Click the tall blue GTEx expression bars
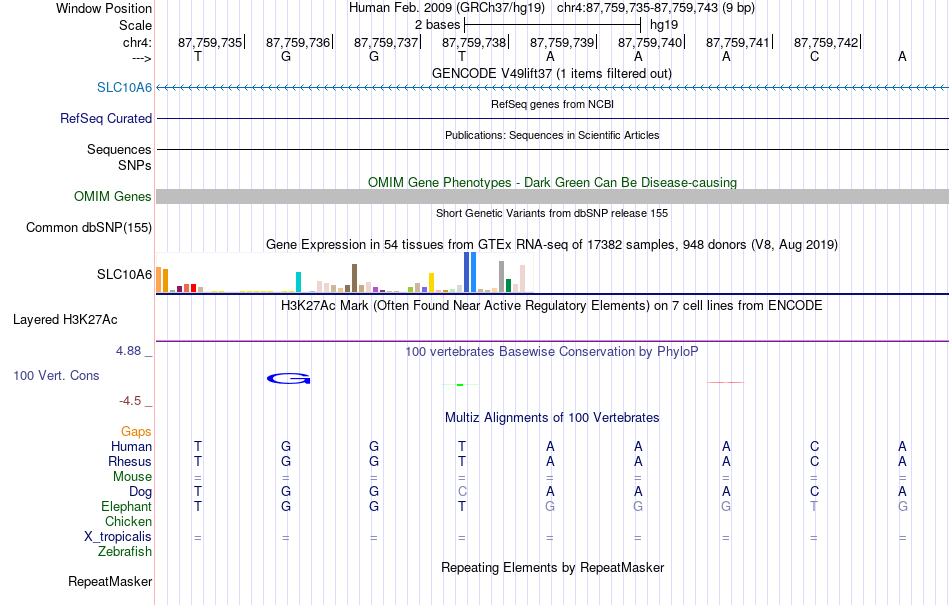The height and width of the screenshot is (605, 950). point(470,272)
